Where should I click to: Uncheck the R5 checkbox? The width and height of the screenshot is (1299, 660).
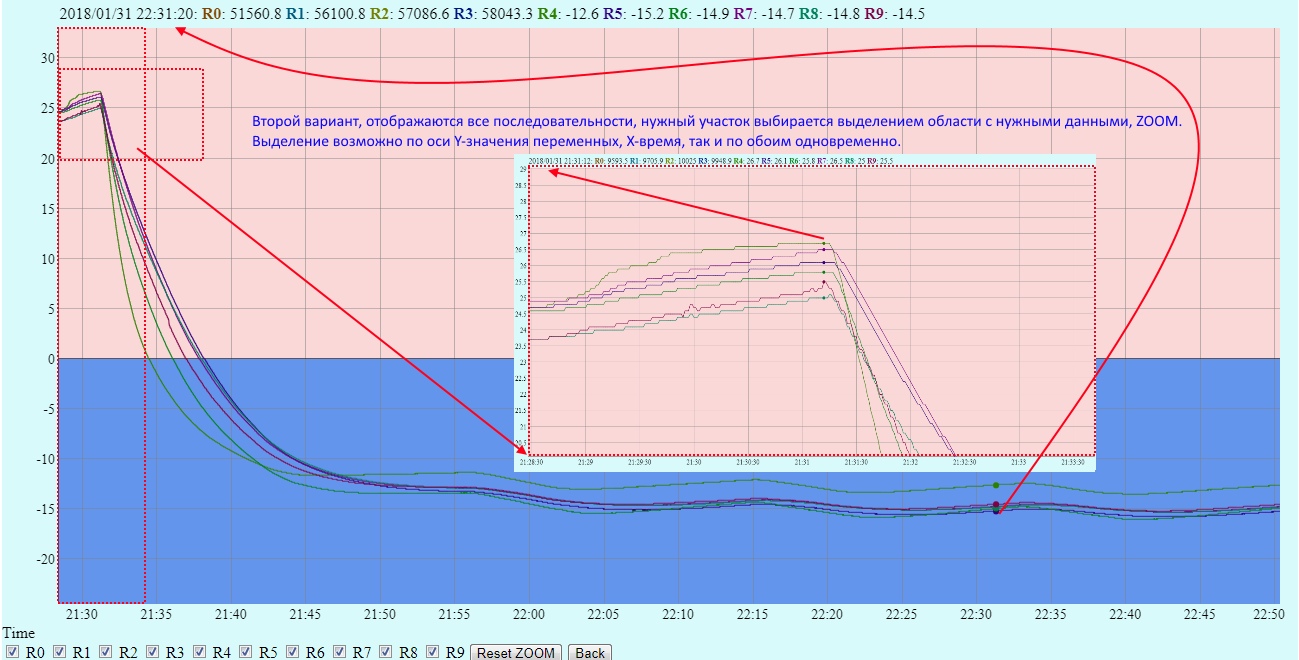[246, 652]
